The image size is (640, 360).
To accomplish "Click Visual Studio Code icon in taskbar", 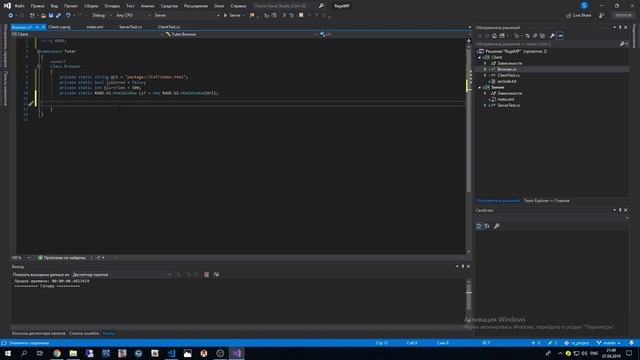I will pos(171,353).
